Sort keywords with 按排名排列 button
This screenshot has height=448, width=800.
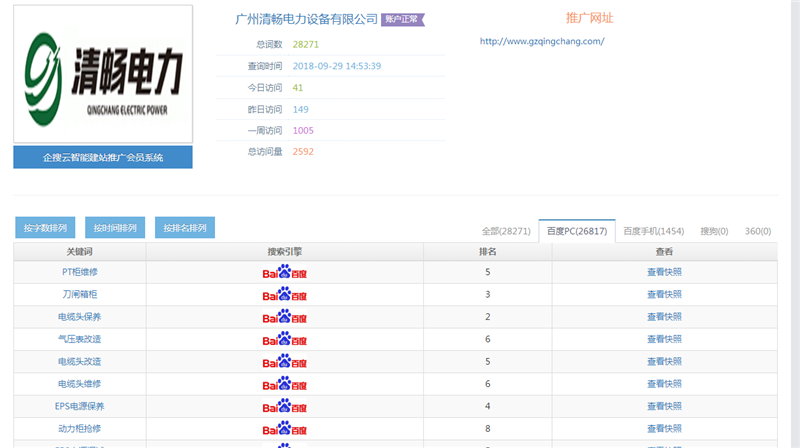[x=185, y=228]
